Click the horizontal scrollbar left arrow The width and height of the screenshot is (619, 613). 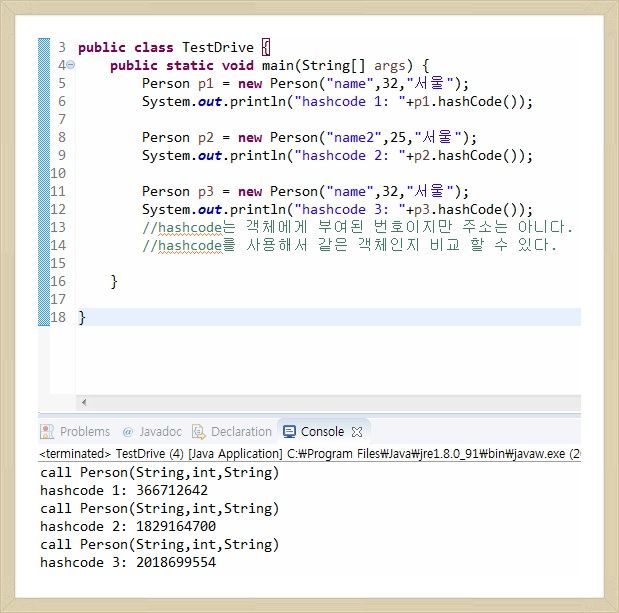84,402
